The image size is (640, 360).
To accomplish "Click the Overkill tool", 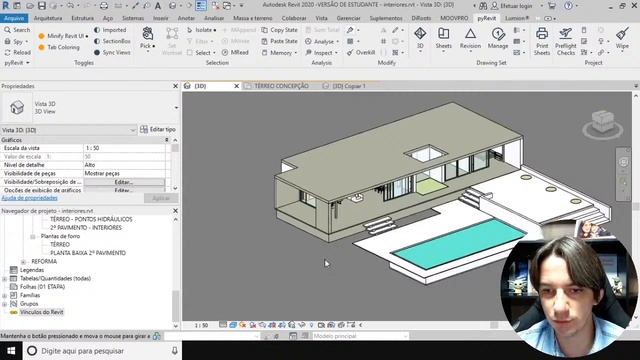I will tap(361, 53).
